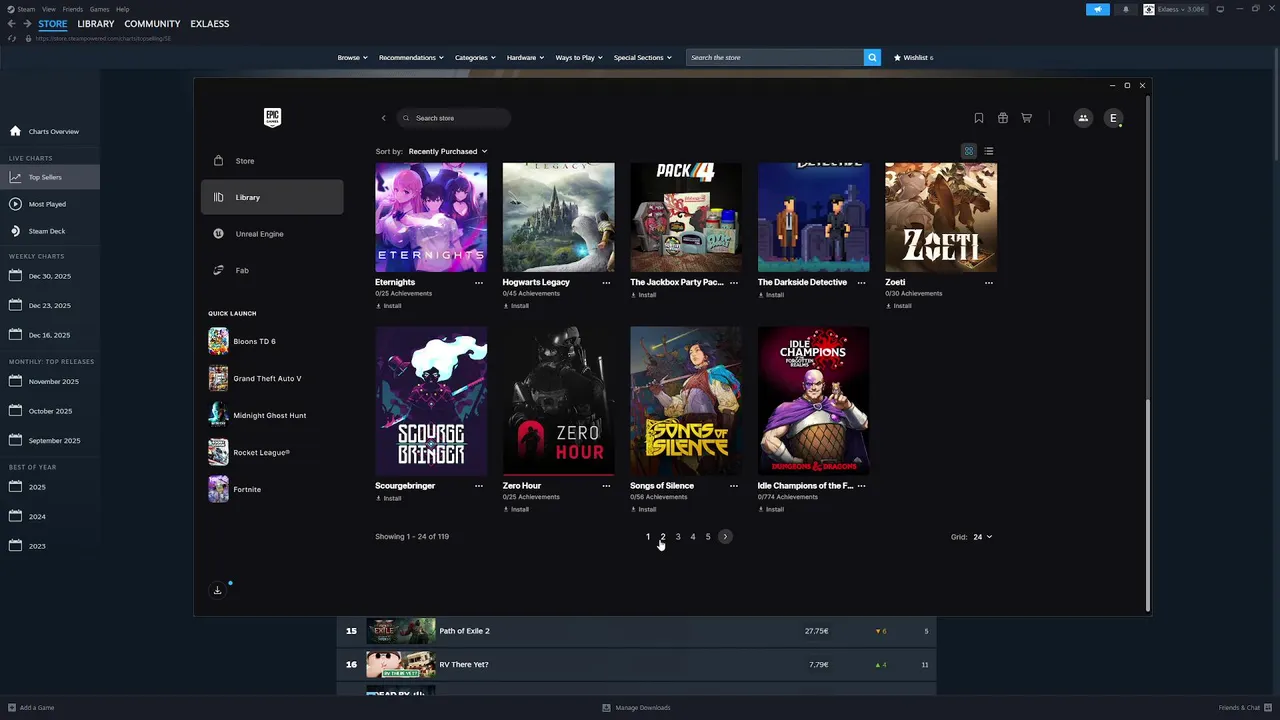Open the Epic profile avatar E

click(1113, 118)
